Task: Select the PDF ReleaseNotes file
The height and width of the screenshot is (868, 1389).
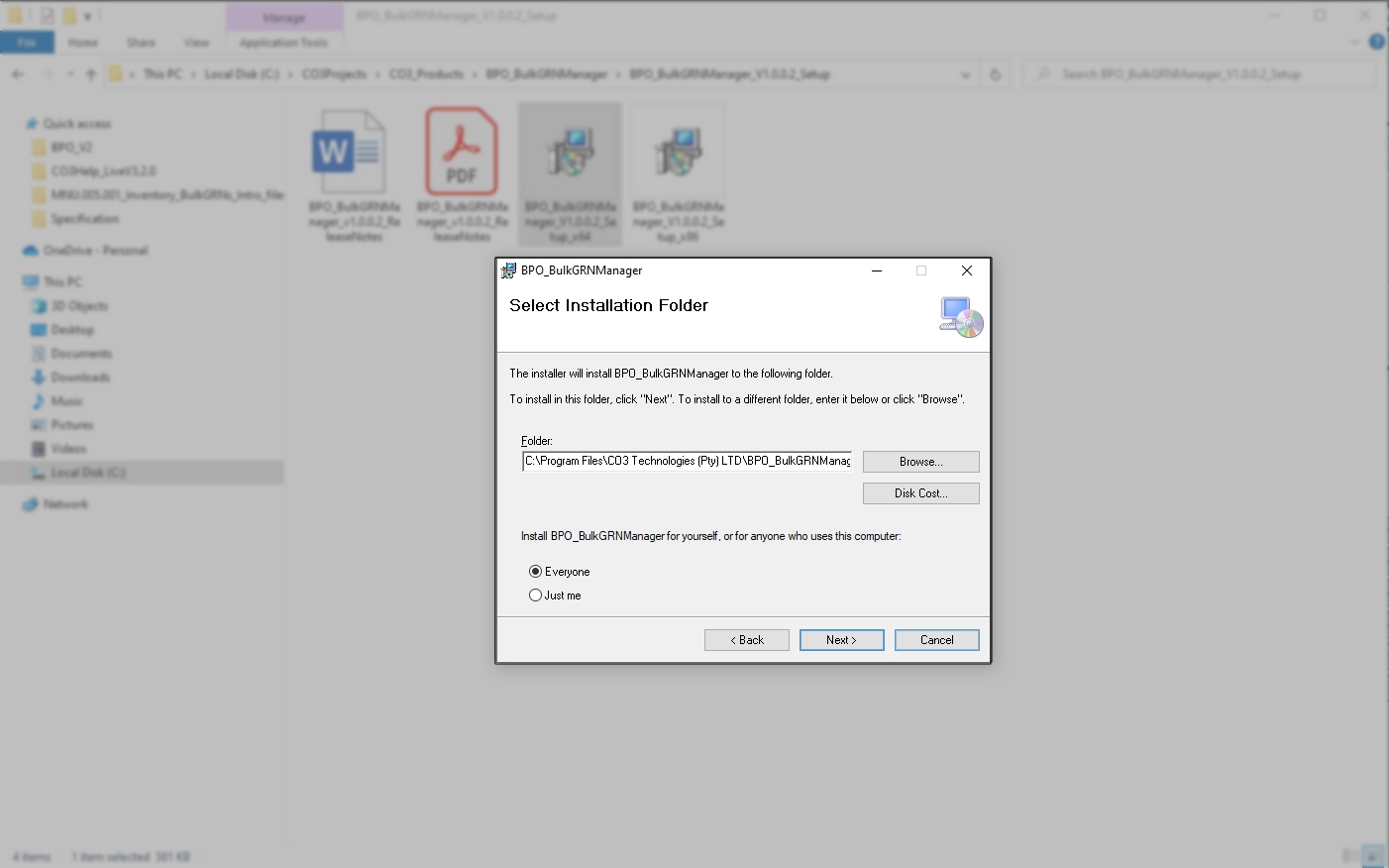Action: (462, 175)
